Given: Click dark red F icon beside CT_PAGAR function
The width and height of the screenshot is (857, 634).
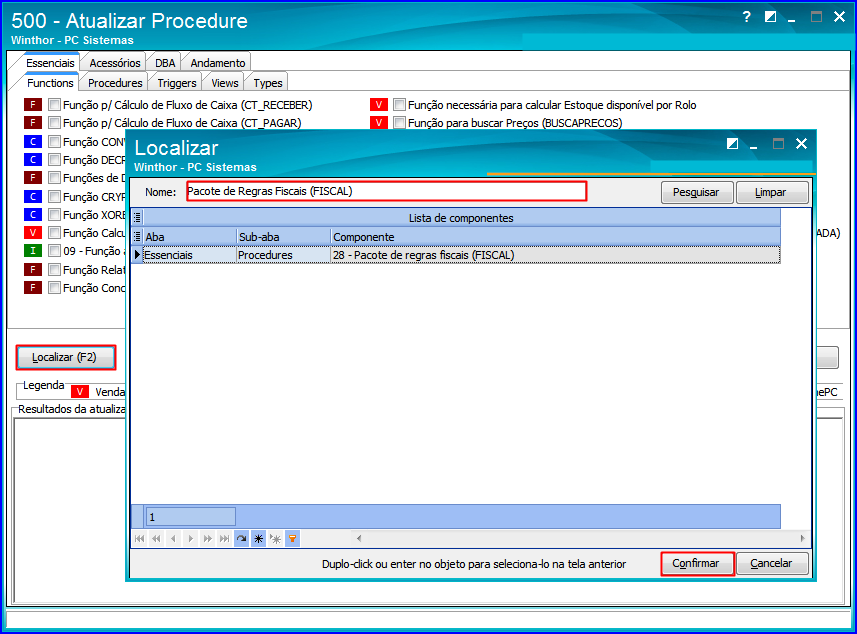Looking at the screenshot, I should click(x=33, y=122).
